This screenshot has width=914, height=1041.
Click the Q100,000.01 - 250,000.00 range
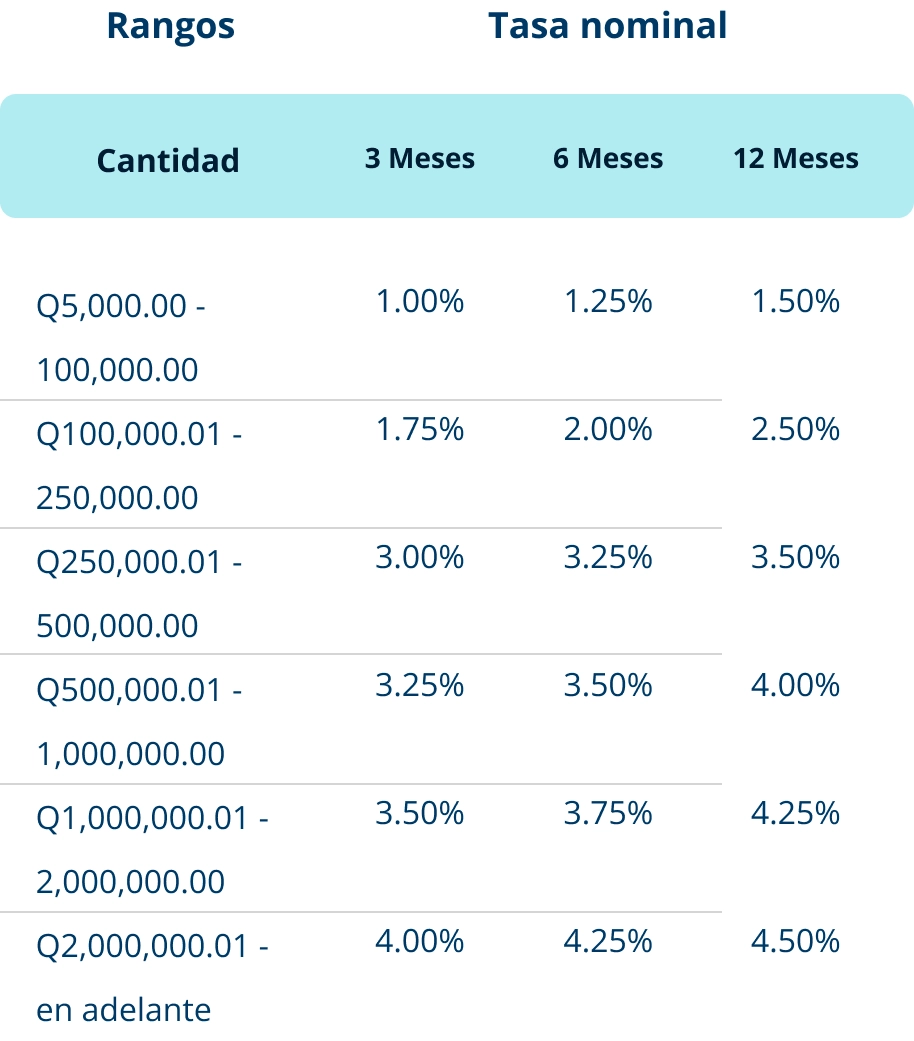(x=139, y=465)
